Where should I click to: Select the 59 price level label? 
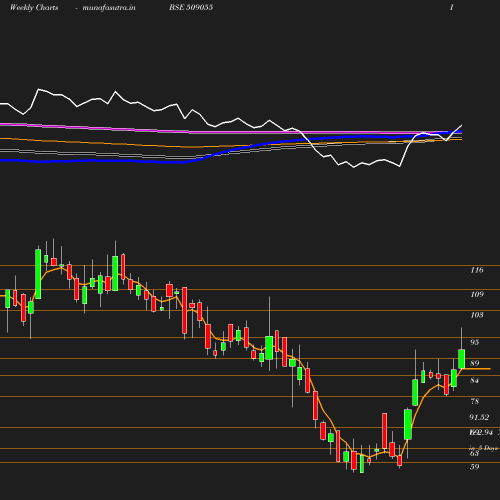click(x=474, y=467)
